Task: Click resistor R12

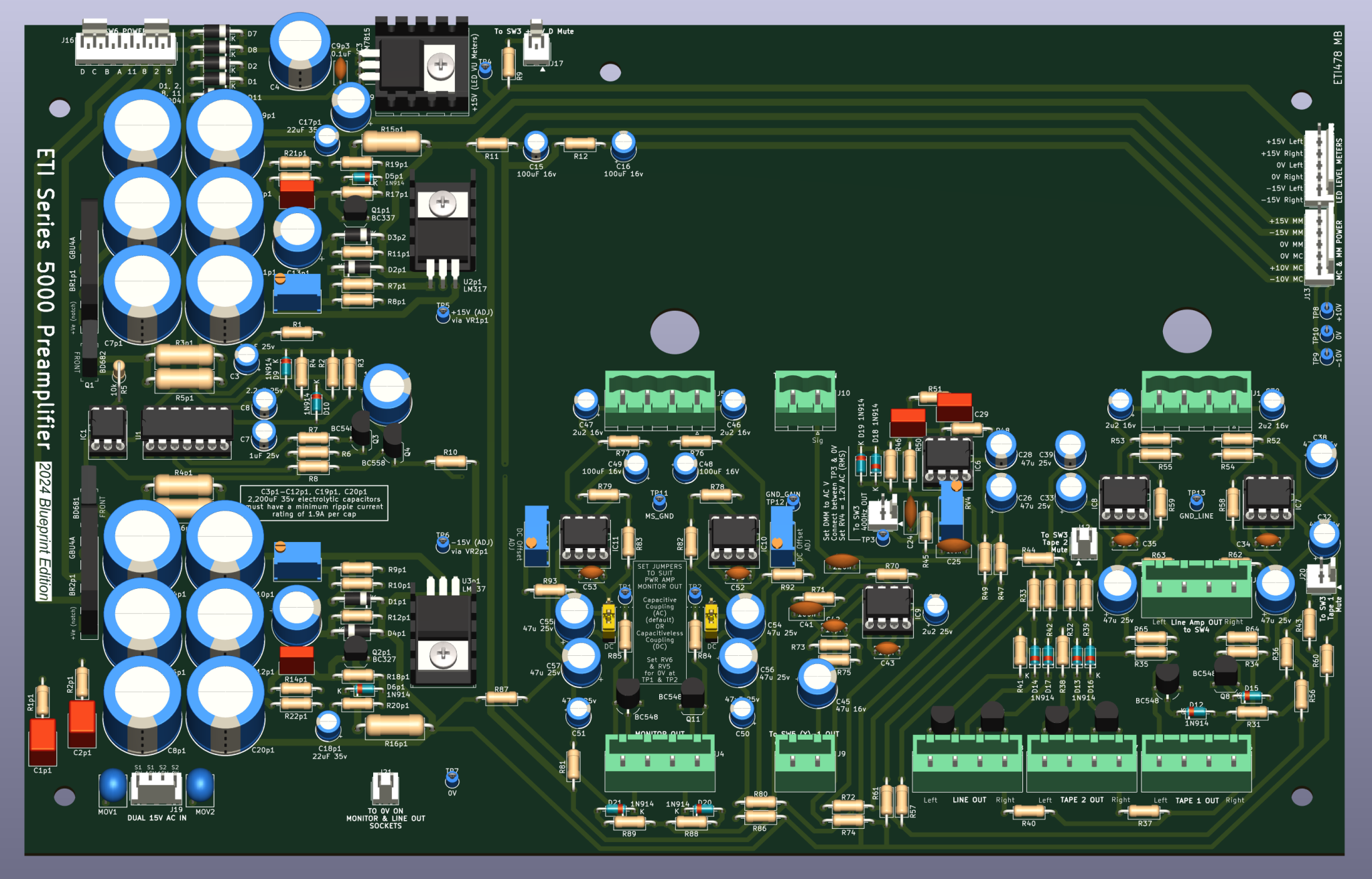Action: pyautogui.click(x=580, y=144)
